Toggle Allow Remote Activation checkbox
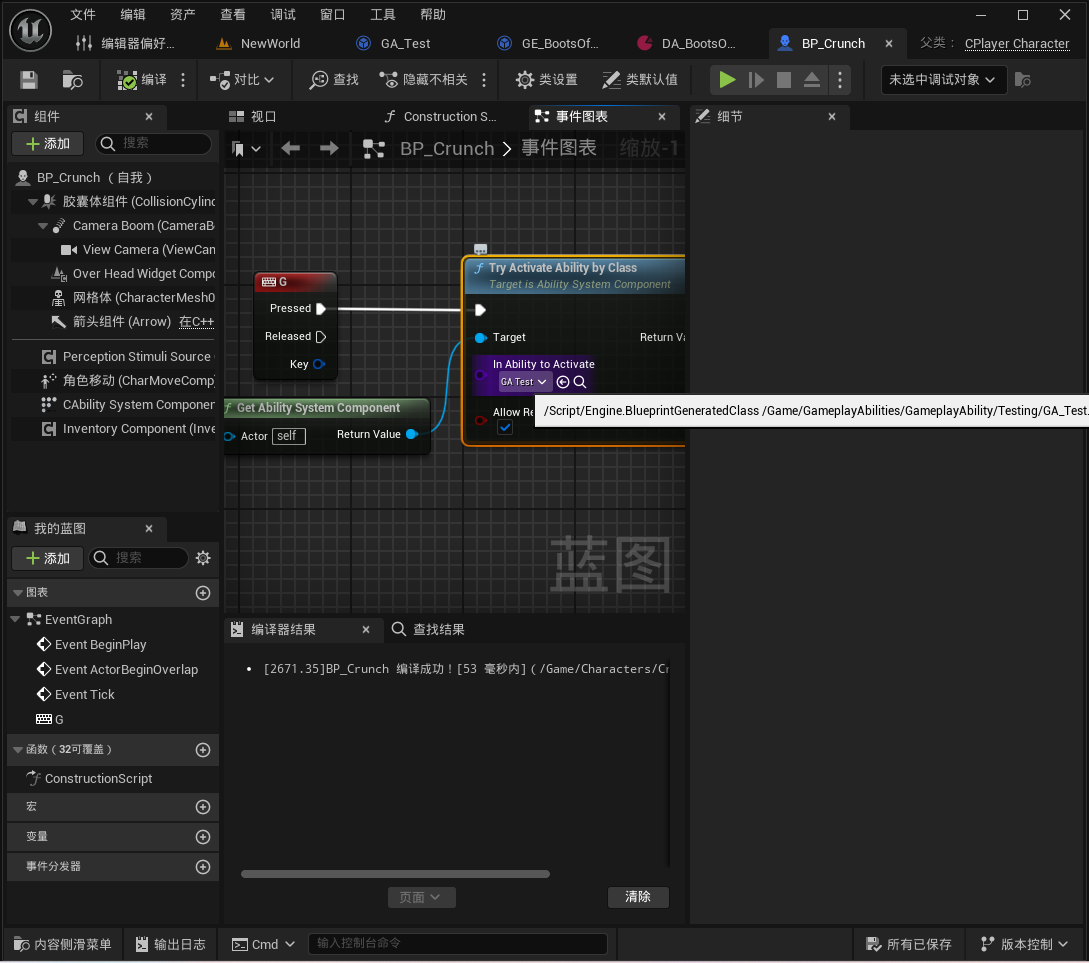 [505, 428]
